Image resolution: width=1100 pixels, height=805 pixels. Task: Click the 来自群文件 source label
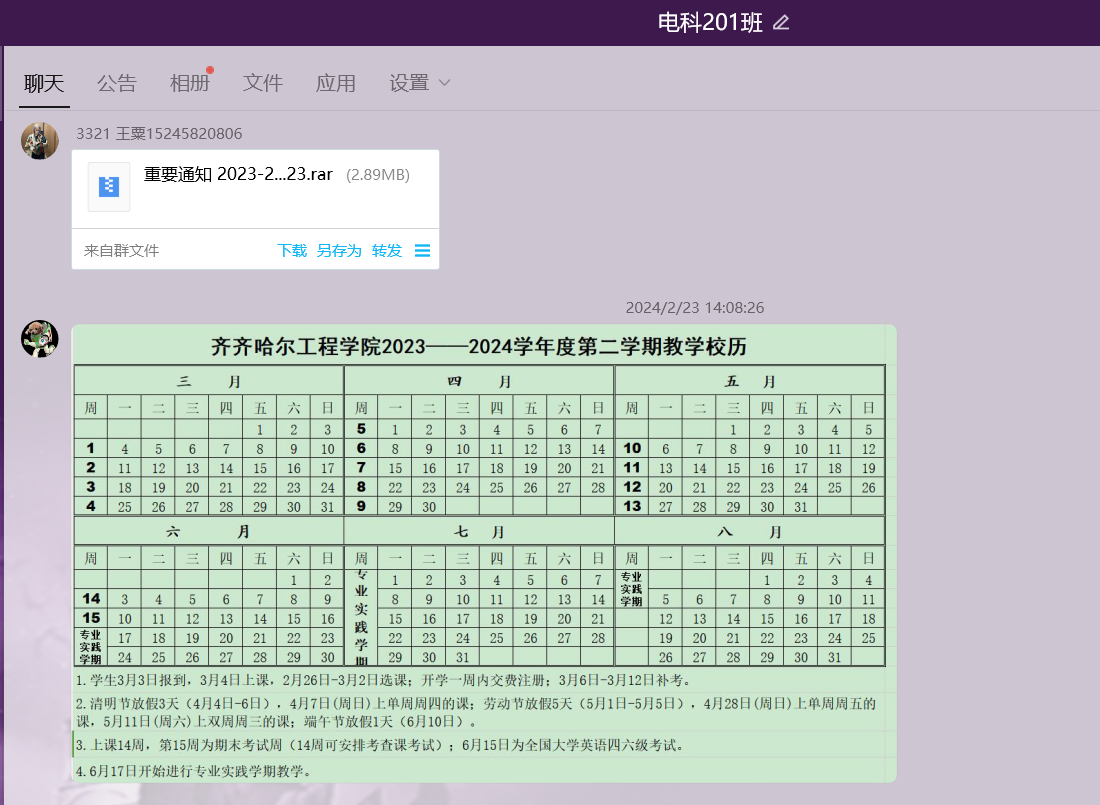tap(121, 251)
